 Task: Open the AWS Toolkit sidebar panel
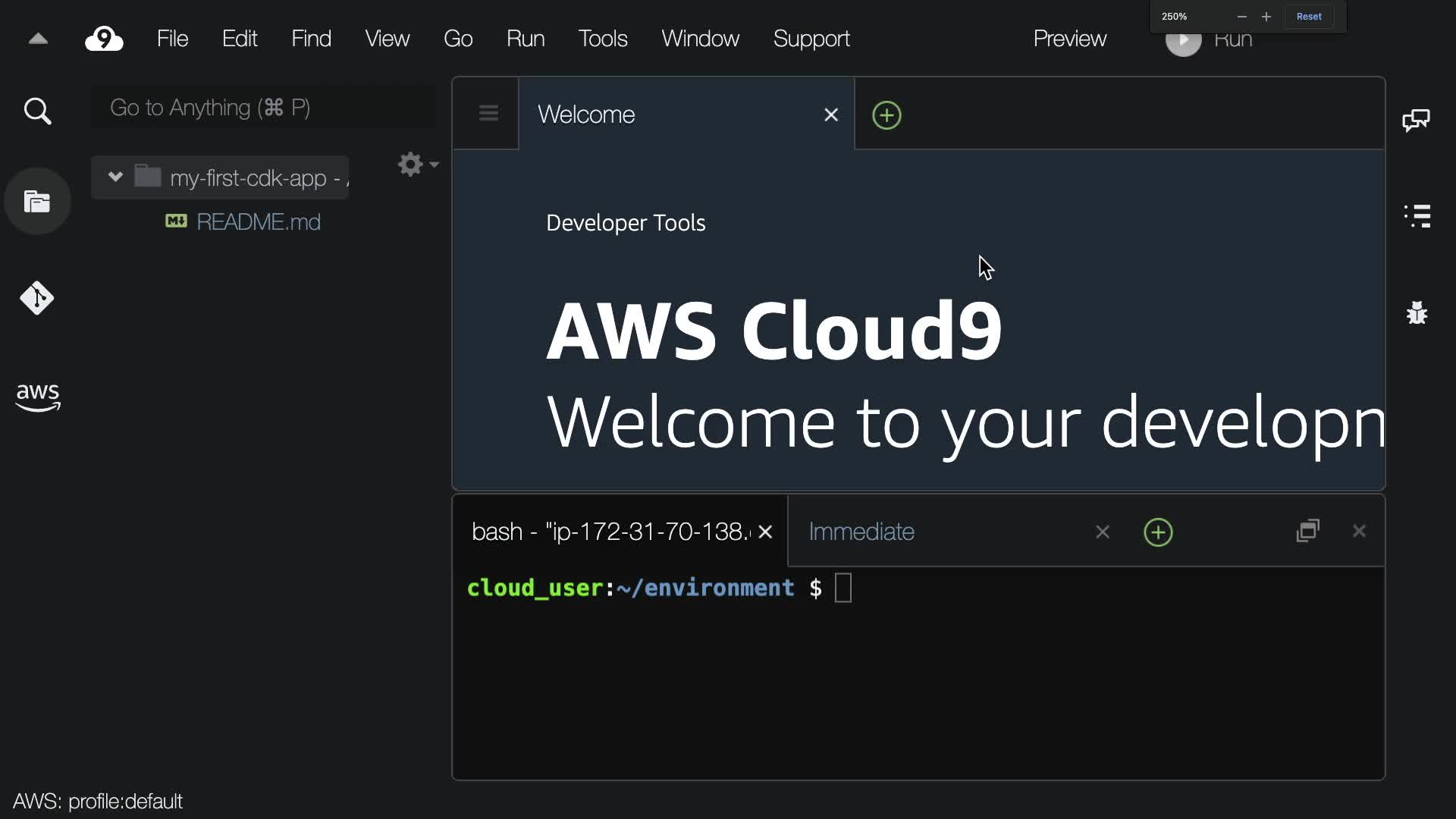pos(37,397)
